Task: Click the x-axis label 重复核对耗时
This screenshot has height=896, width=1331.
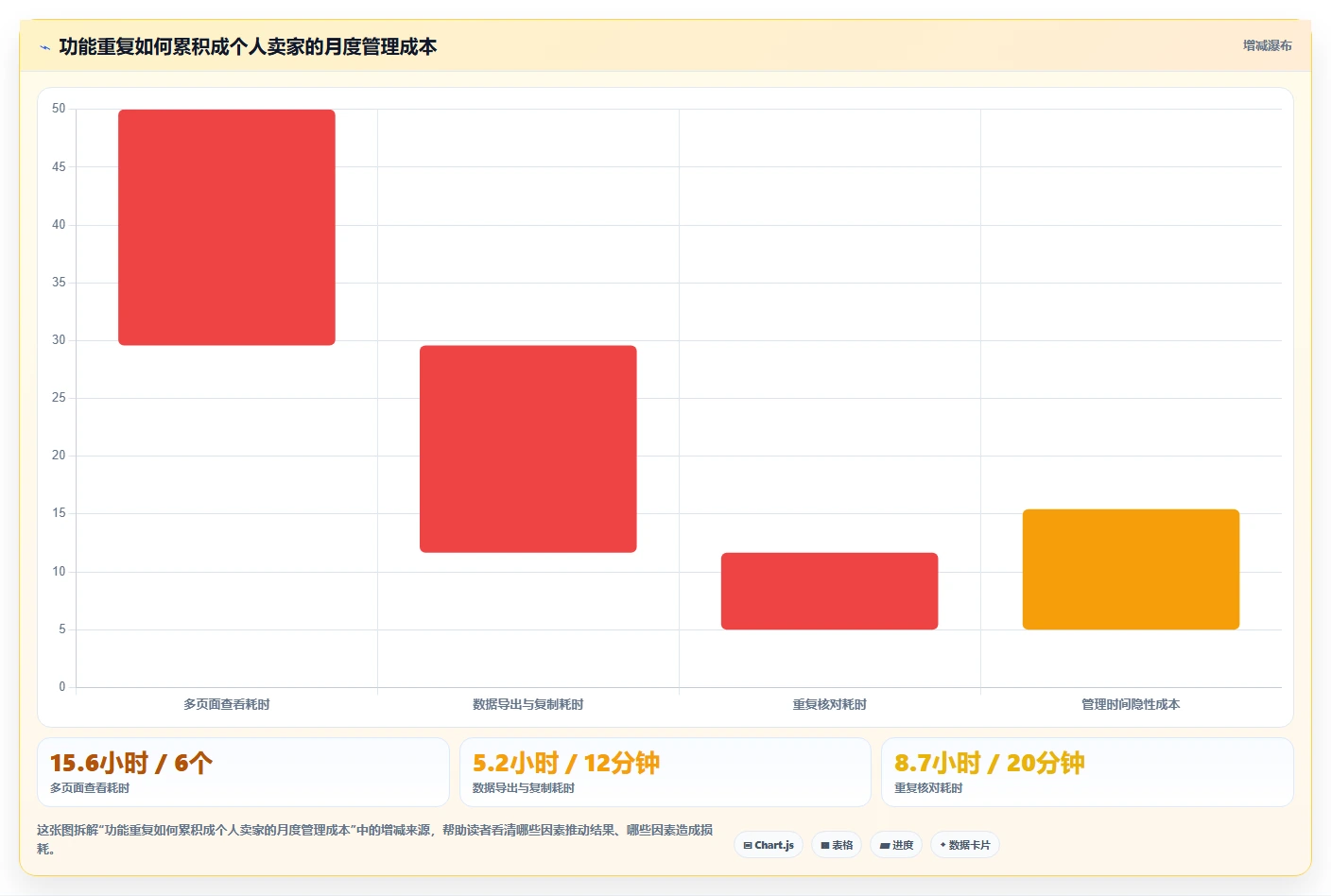Action: [x=830, y=704]
